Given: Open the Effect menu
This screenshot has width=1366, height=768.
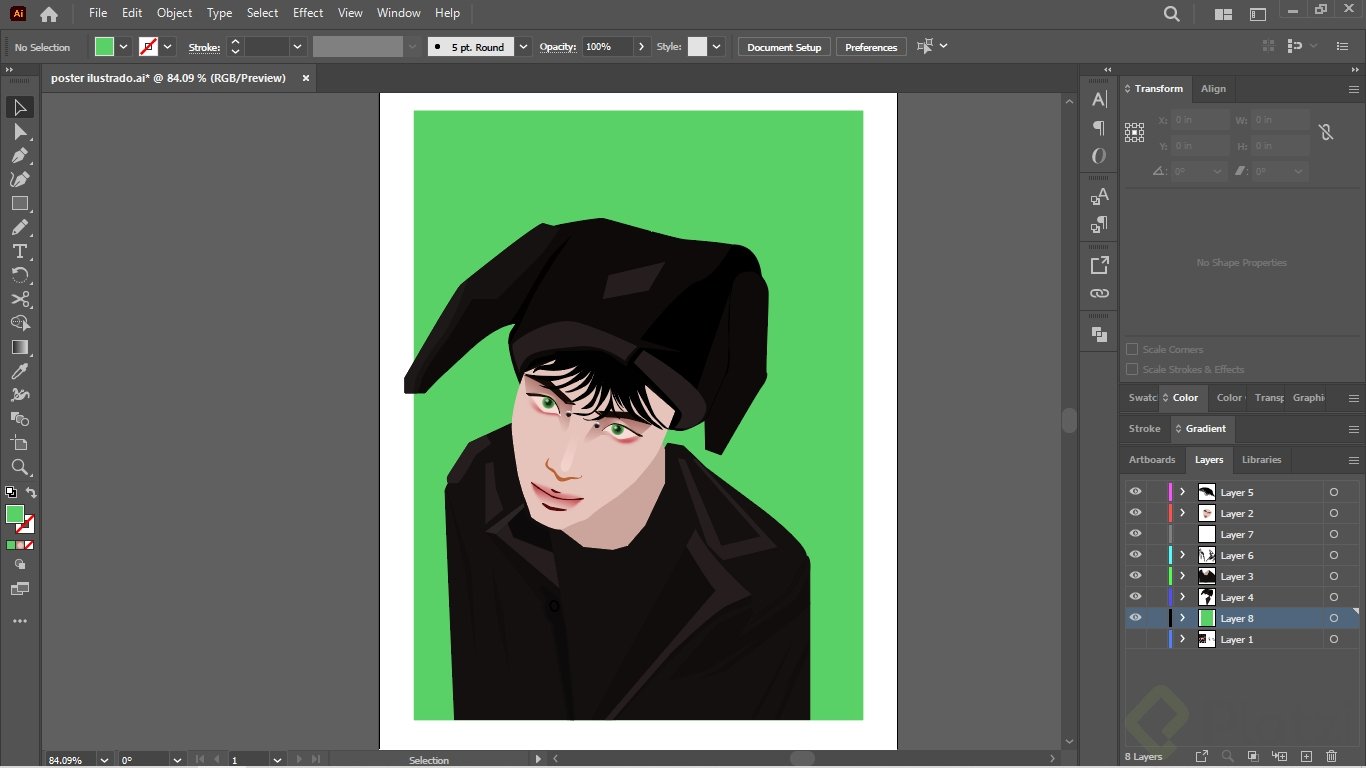Looking at the screenshot, I should pyautogui.click(x=308, y=13).
